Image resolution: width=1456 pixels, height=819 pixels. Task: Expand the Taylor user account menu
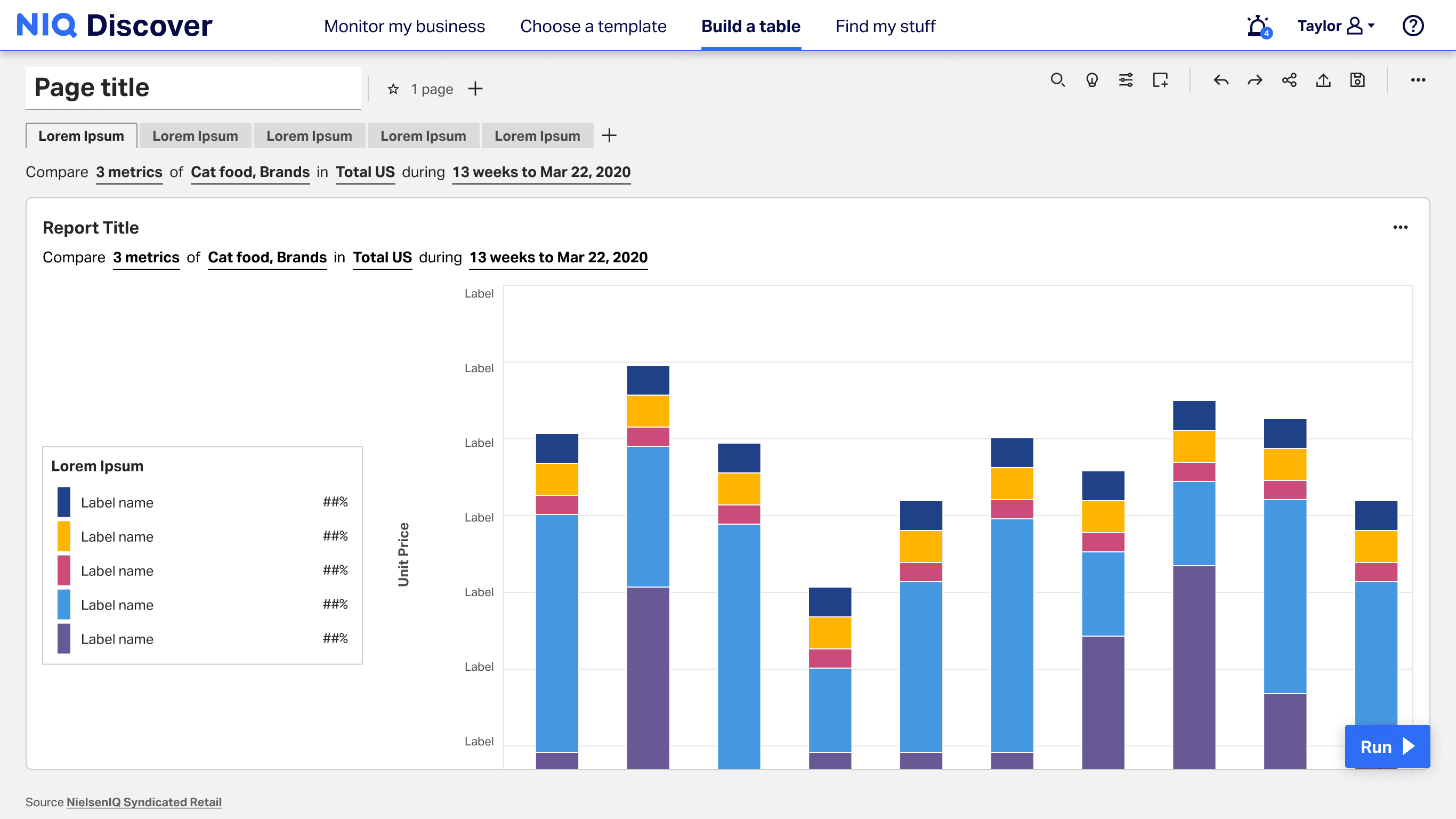point(1336,26)
